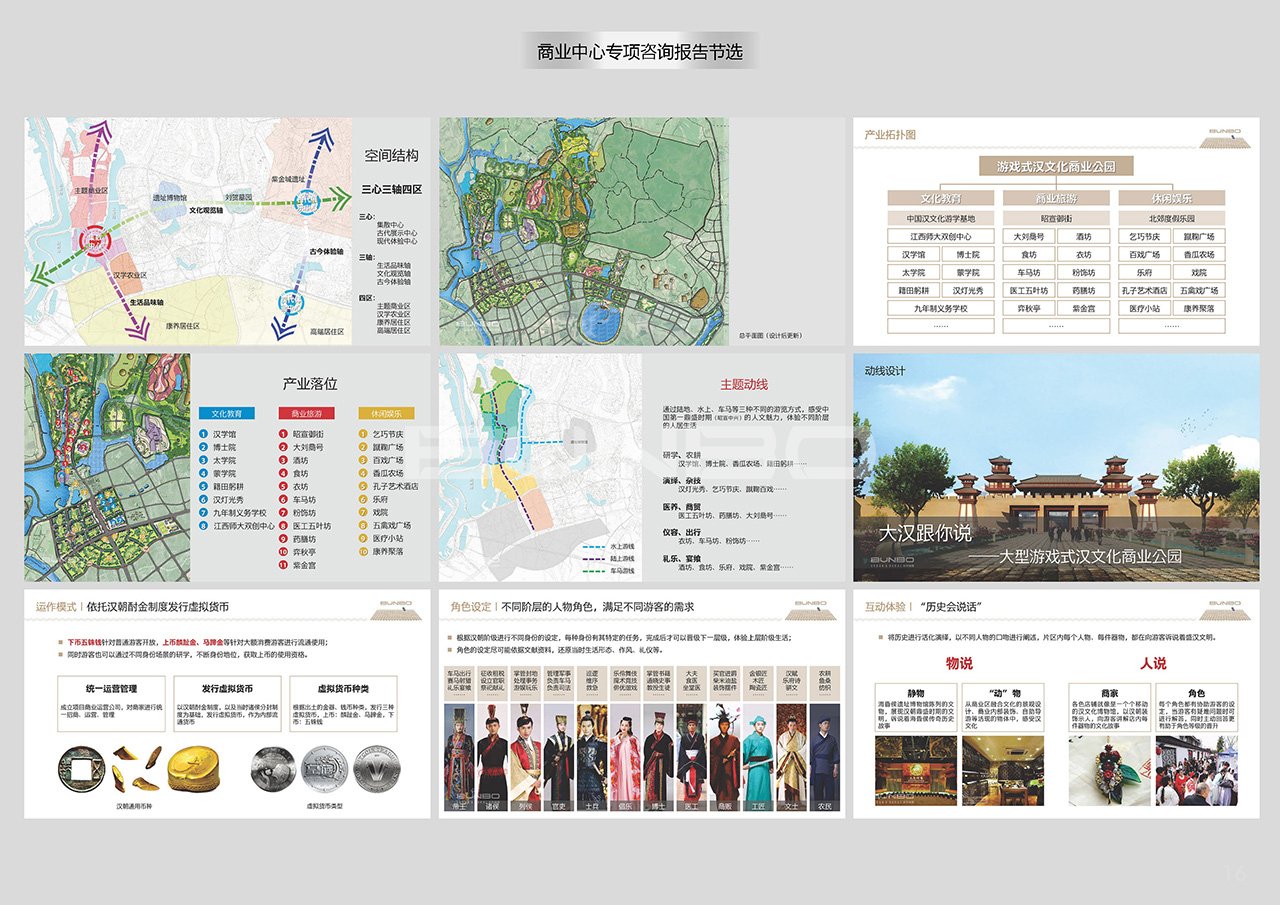Click the red dashed-circle hub on the 空间结构 map
This screenshot has height=905, width=1280.
pyautogui.click(x=95, y=240)
